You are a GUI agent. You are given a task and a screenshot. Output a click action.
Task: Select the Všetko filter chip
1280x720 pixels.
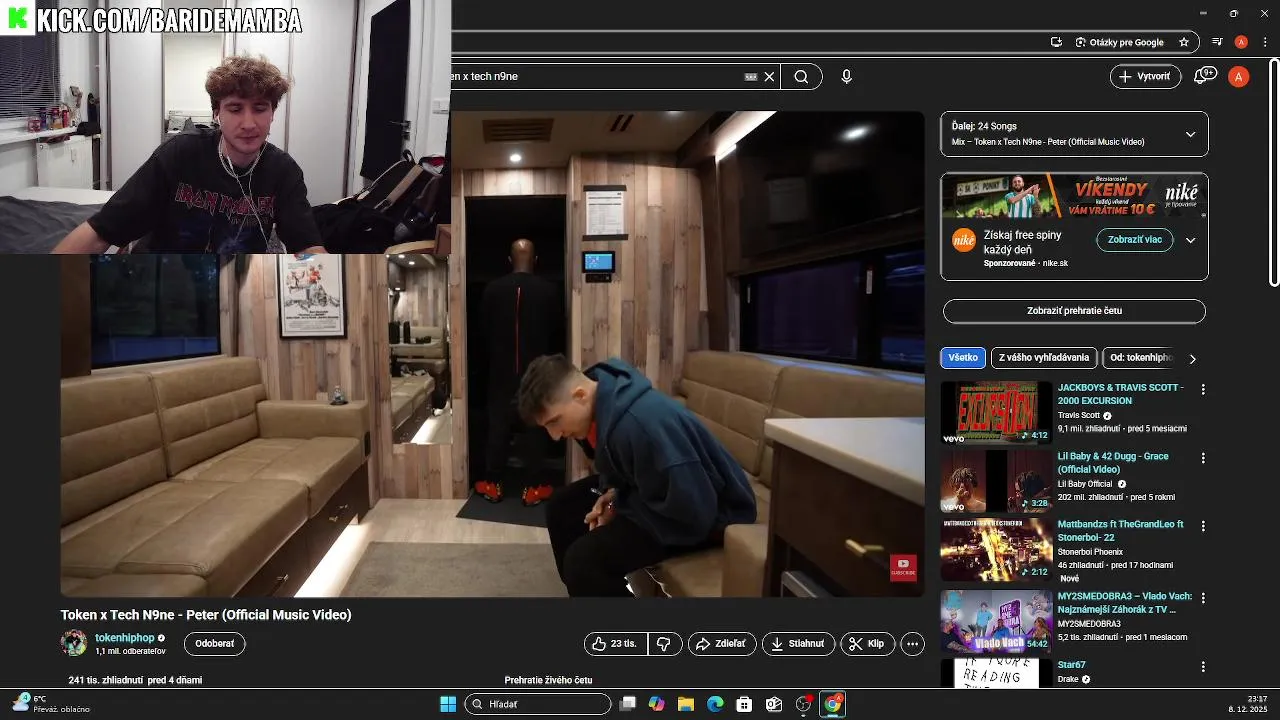click(x=963, y=358)
